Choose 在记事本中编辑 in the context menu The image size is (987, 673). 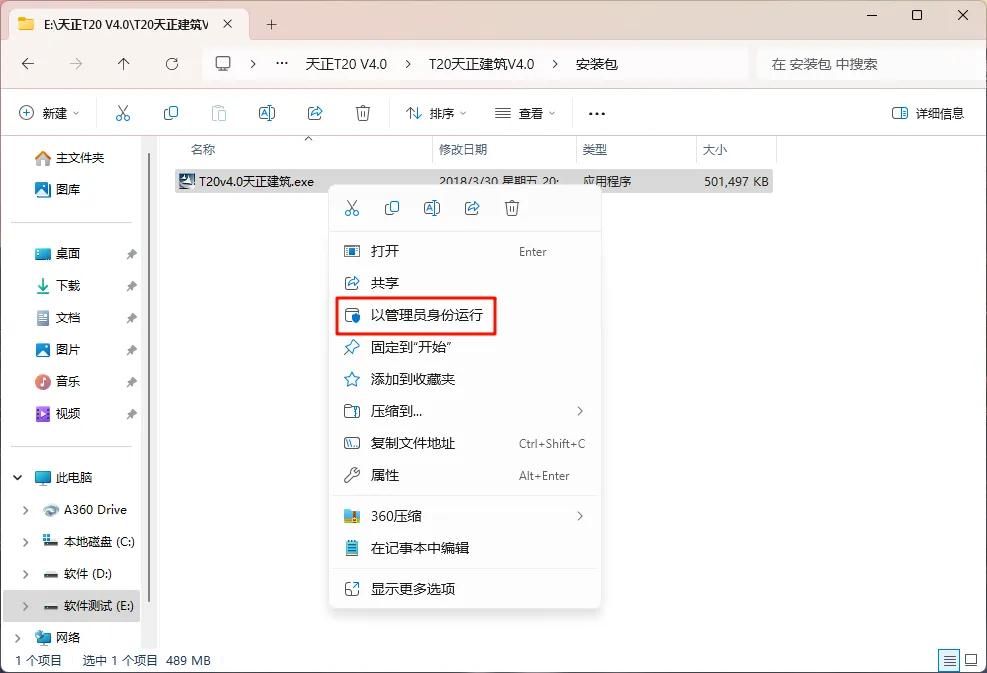click(465, 548)
